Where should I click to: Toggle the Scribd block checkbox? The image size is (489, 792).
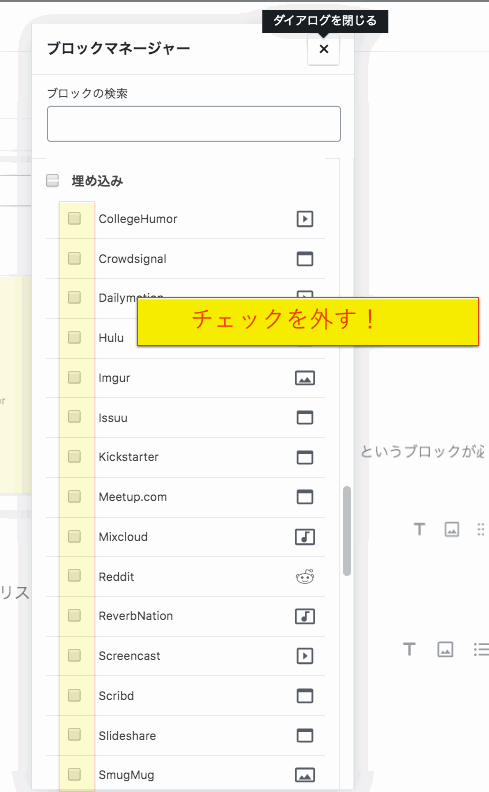[x=74, y=695]
